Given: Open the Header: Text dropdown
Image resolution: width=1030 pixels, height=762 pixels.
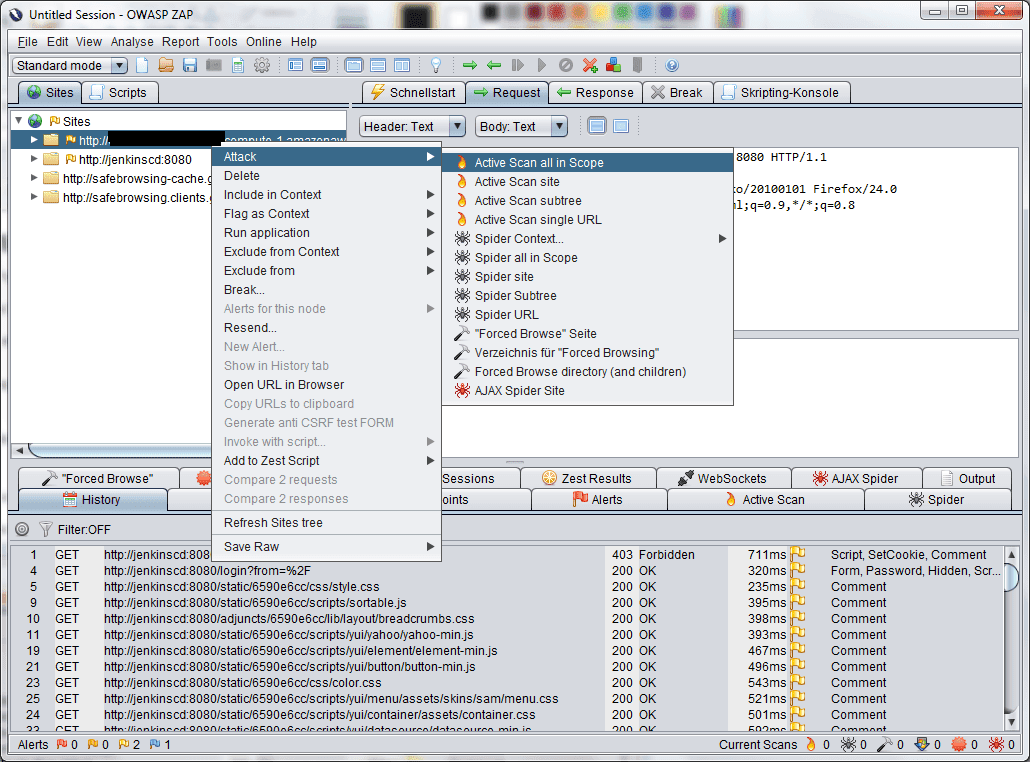Looking at the screenshot, I should click(x=412, y=126).
